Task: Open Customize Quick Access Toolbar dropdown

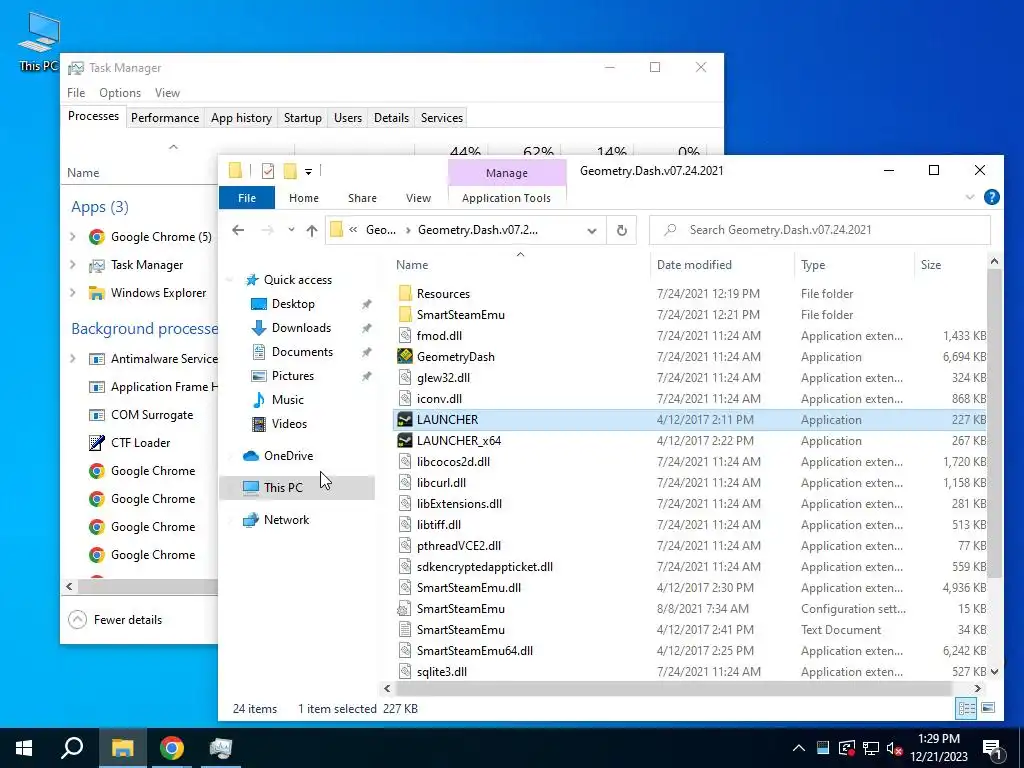Action: [308, 172]
